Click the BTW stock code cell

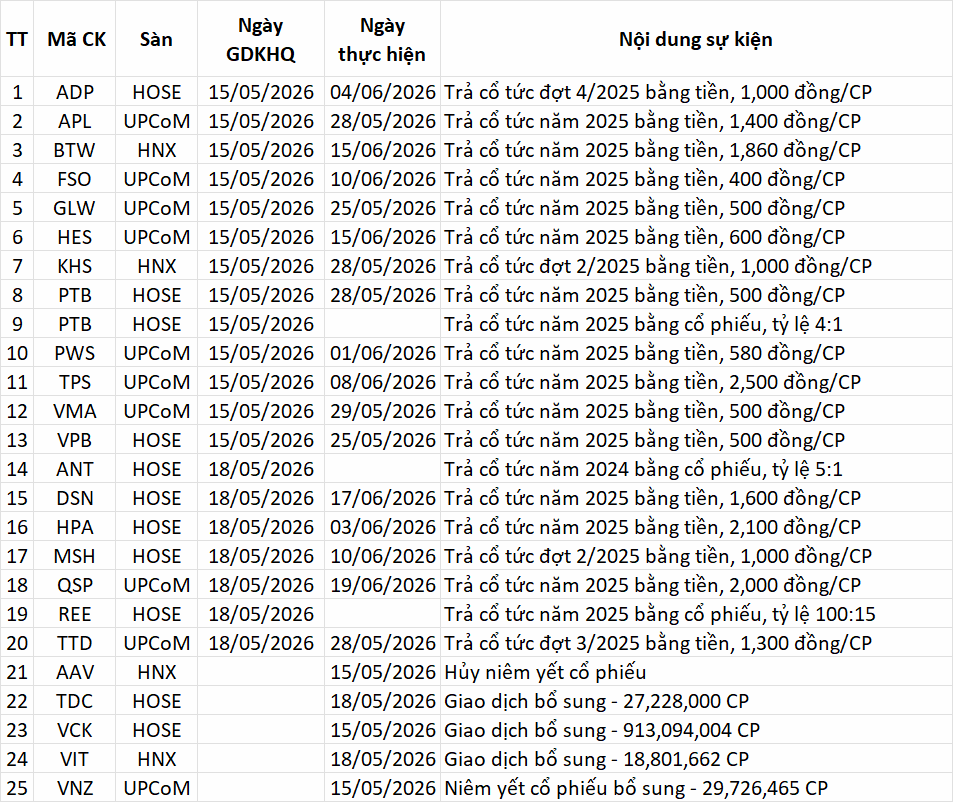[x=75, y=150]
